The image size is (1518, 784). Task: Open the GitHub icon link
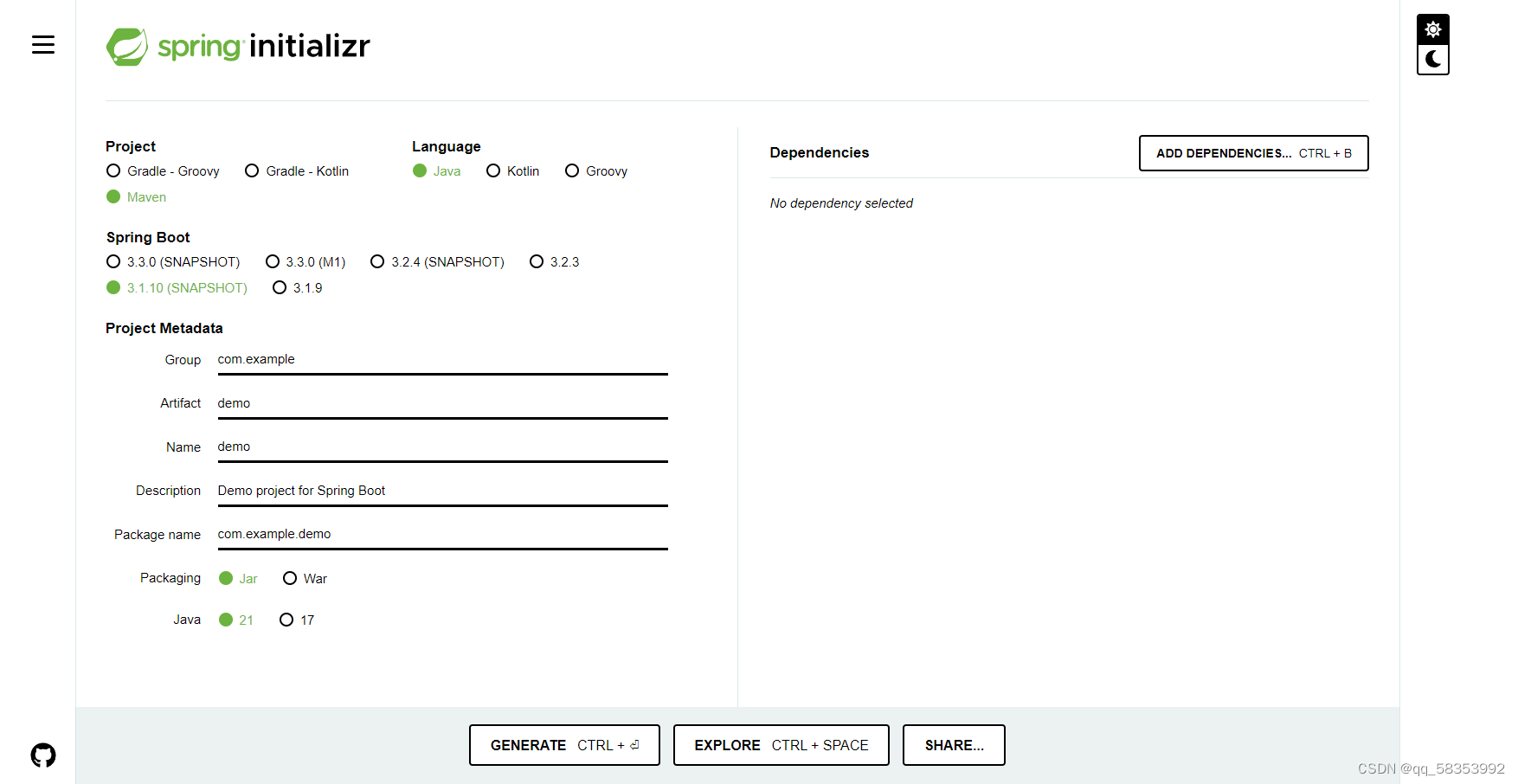[43, 755]
